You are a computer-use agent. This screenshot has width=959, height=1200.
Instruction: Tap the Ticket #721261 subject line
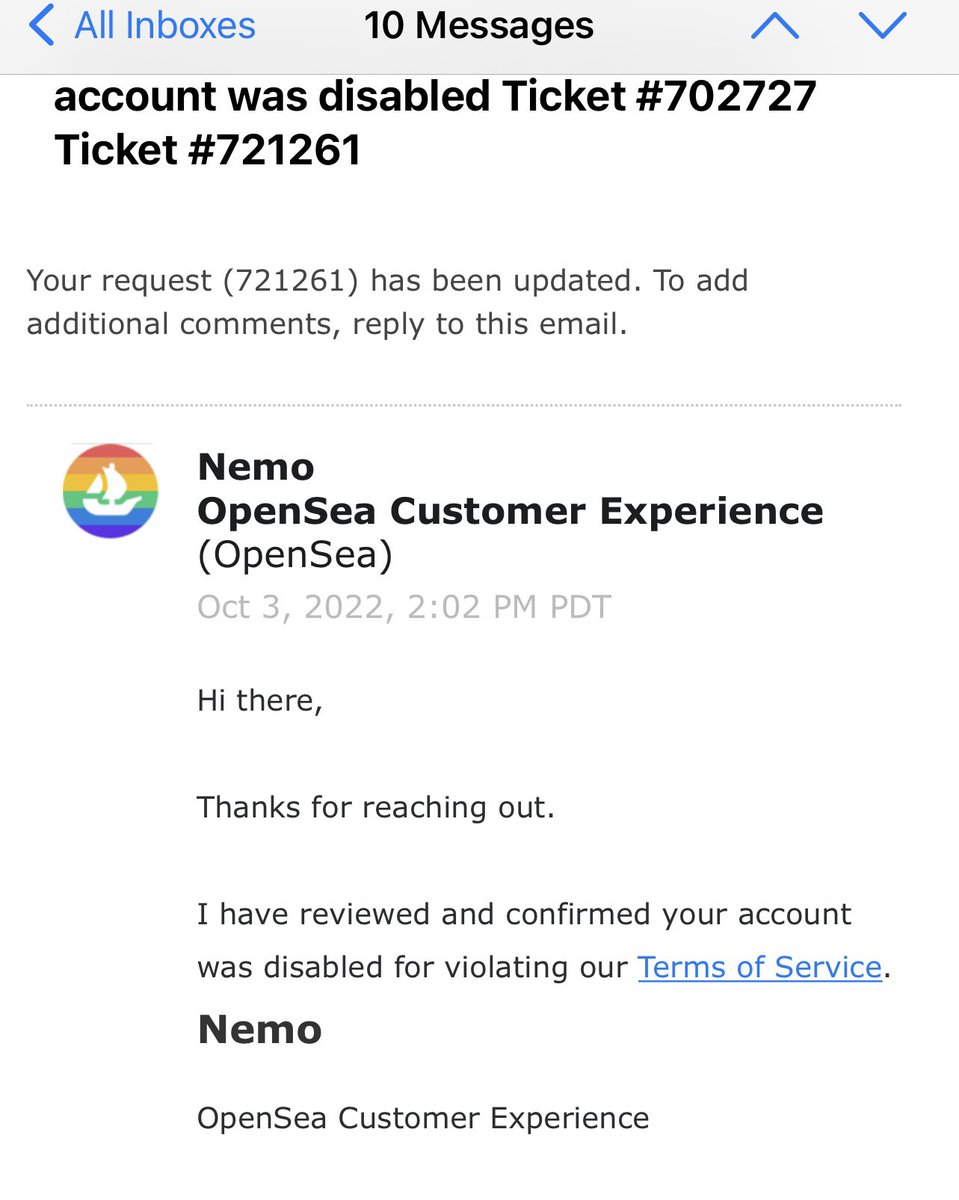pos(207,150)
